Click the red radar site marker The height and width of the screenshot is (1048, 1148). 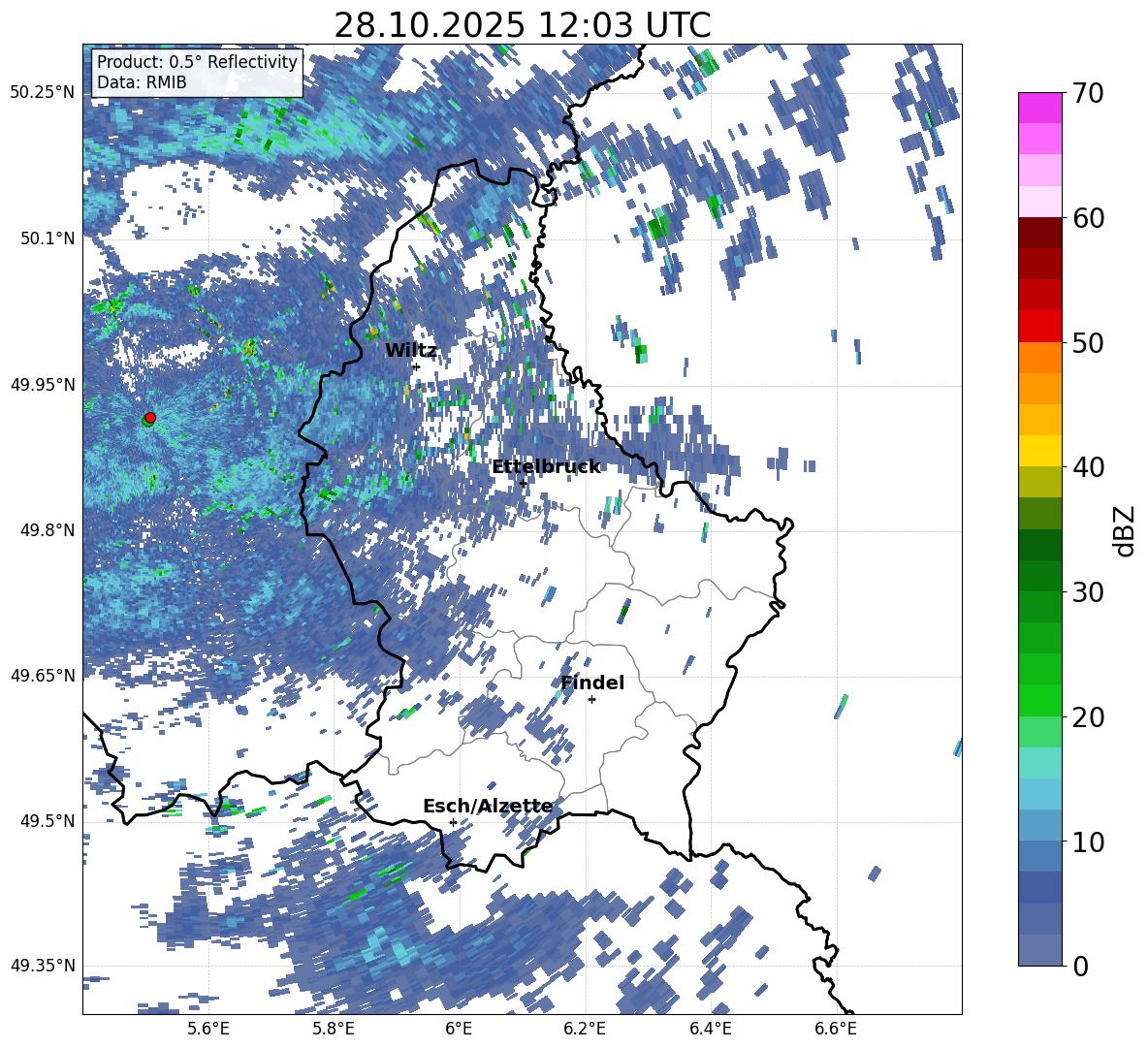(150, 418)
